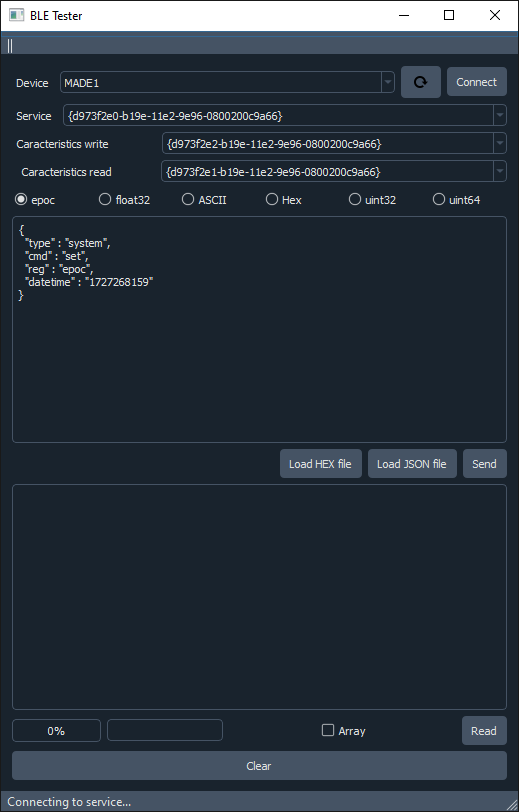Image resolution: width=519 pixels, height=812 pixels.
Task: Click the Load JSON file button
Action: tap(412, 463)
